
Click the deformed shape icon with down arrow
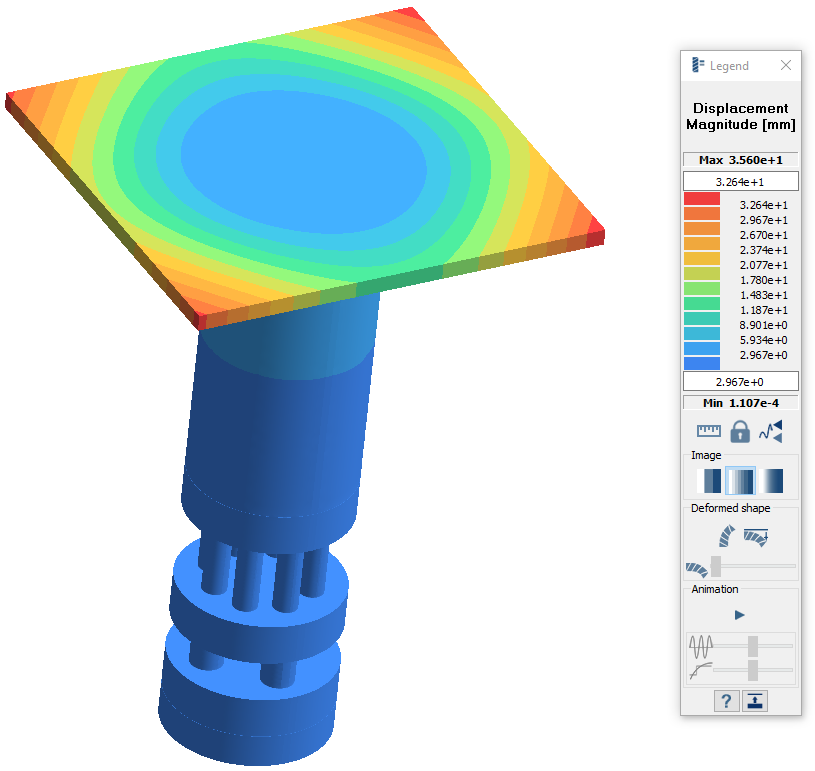757,537
